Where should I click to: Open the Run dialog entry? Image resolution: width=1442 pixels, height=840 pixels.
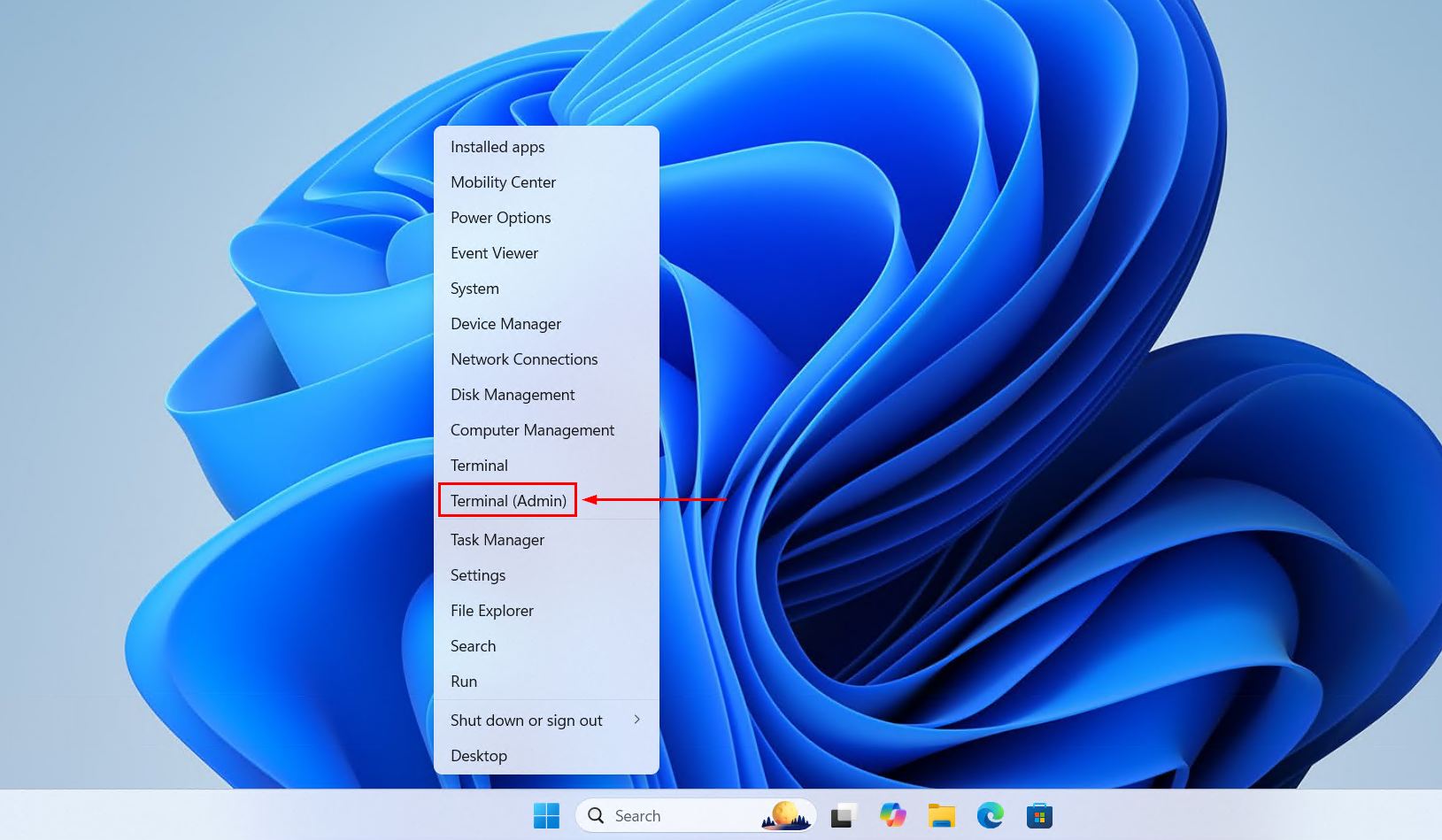546,682
